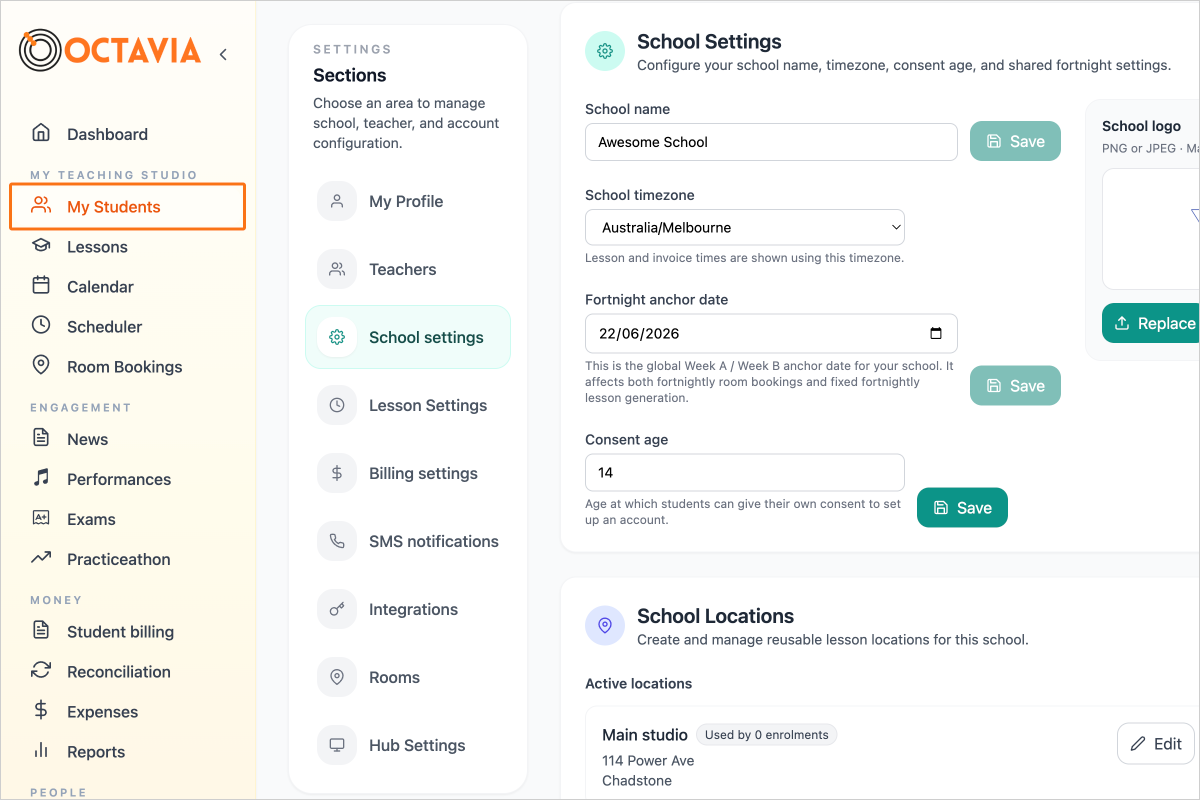
Task: Click the Scheduler clock icon
Action: point(41,325)
